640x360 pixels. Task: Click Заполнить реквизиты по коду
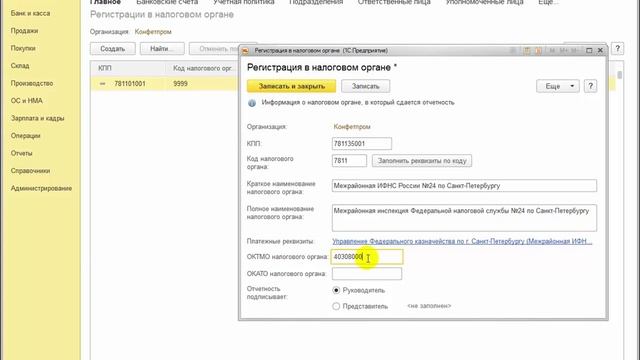pyautogui.click(x=422, y=161)
